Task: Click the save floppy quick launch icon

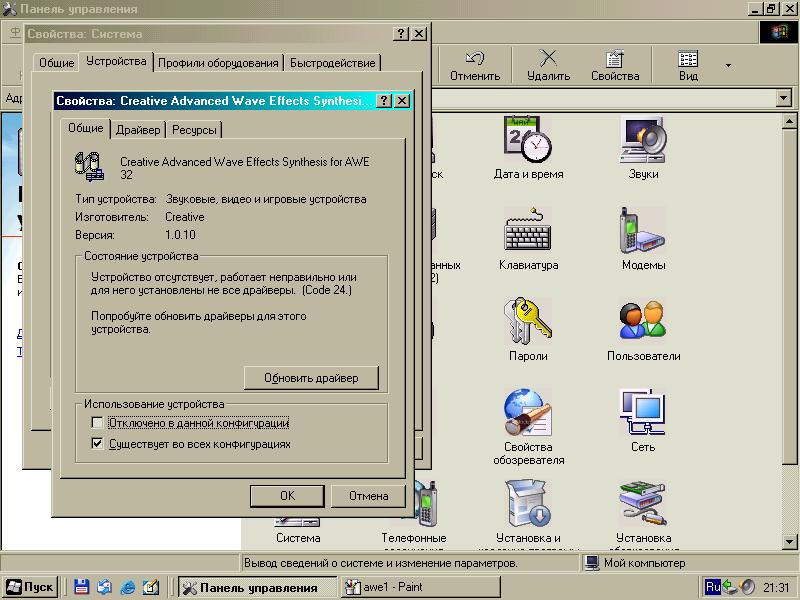Action: (x=82, y=587)
